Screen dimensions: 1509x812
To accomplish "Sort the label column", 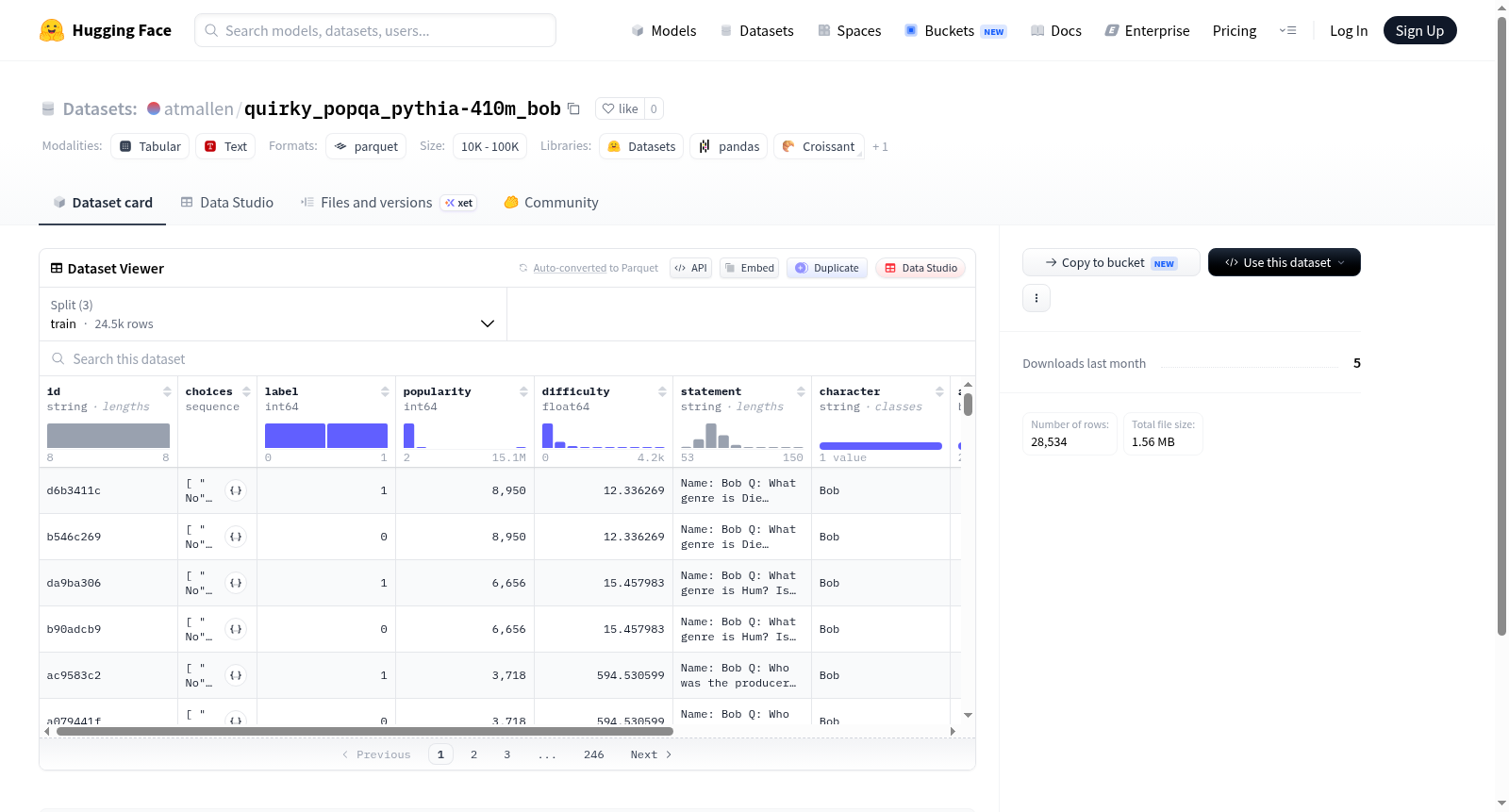I will coord(385,391).
